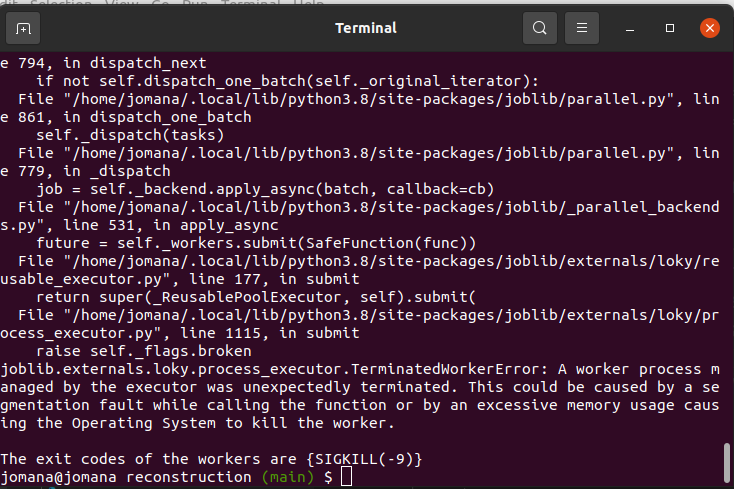734x489 pixels.
Task: Click 'ocess_executor.py", line 1115, in submit'
Action: click(x=180, y=333)
